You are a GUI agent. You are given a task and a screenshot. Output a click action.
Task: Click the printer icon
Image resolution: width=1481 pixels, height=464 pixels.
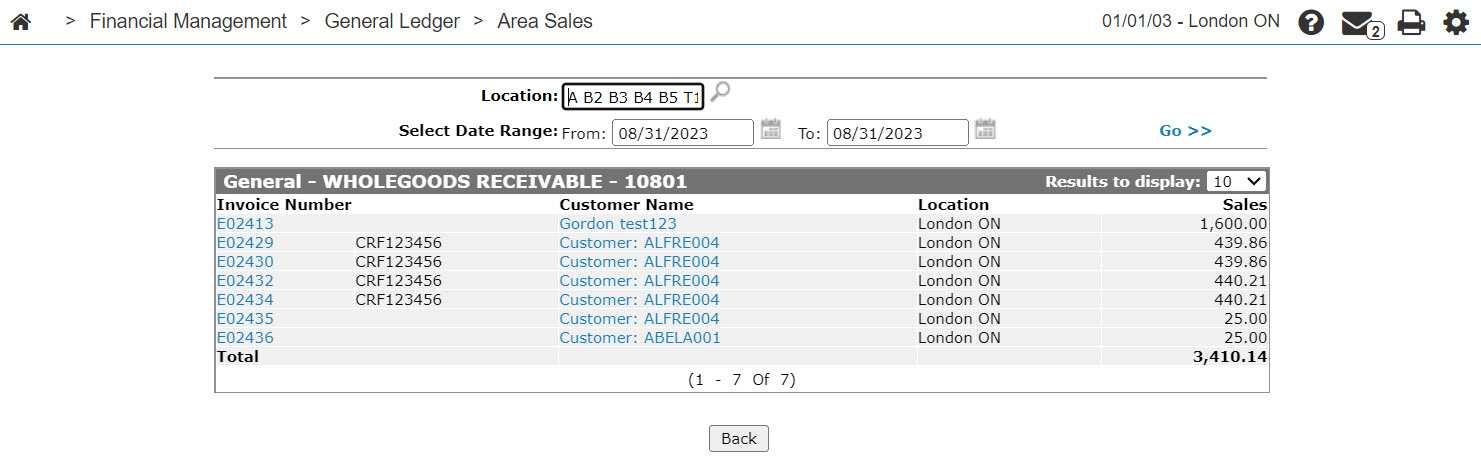coord(1411,22)
